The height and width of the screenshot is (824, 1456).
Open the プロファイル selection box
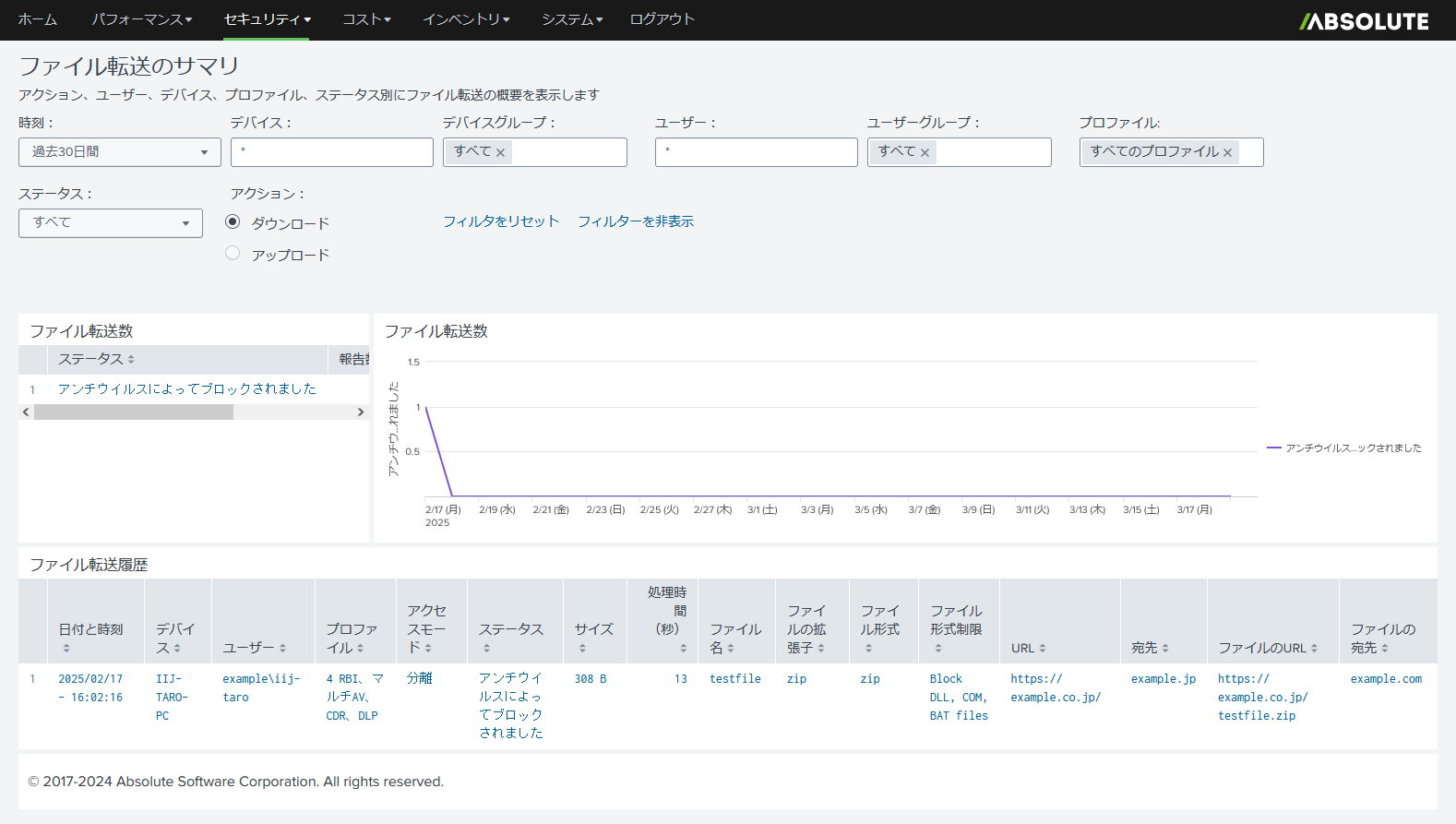coord(1172,152)
